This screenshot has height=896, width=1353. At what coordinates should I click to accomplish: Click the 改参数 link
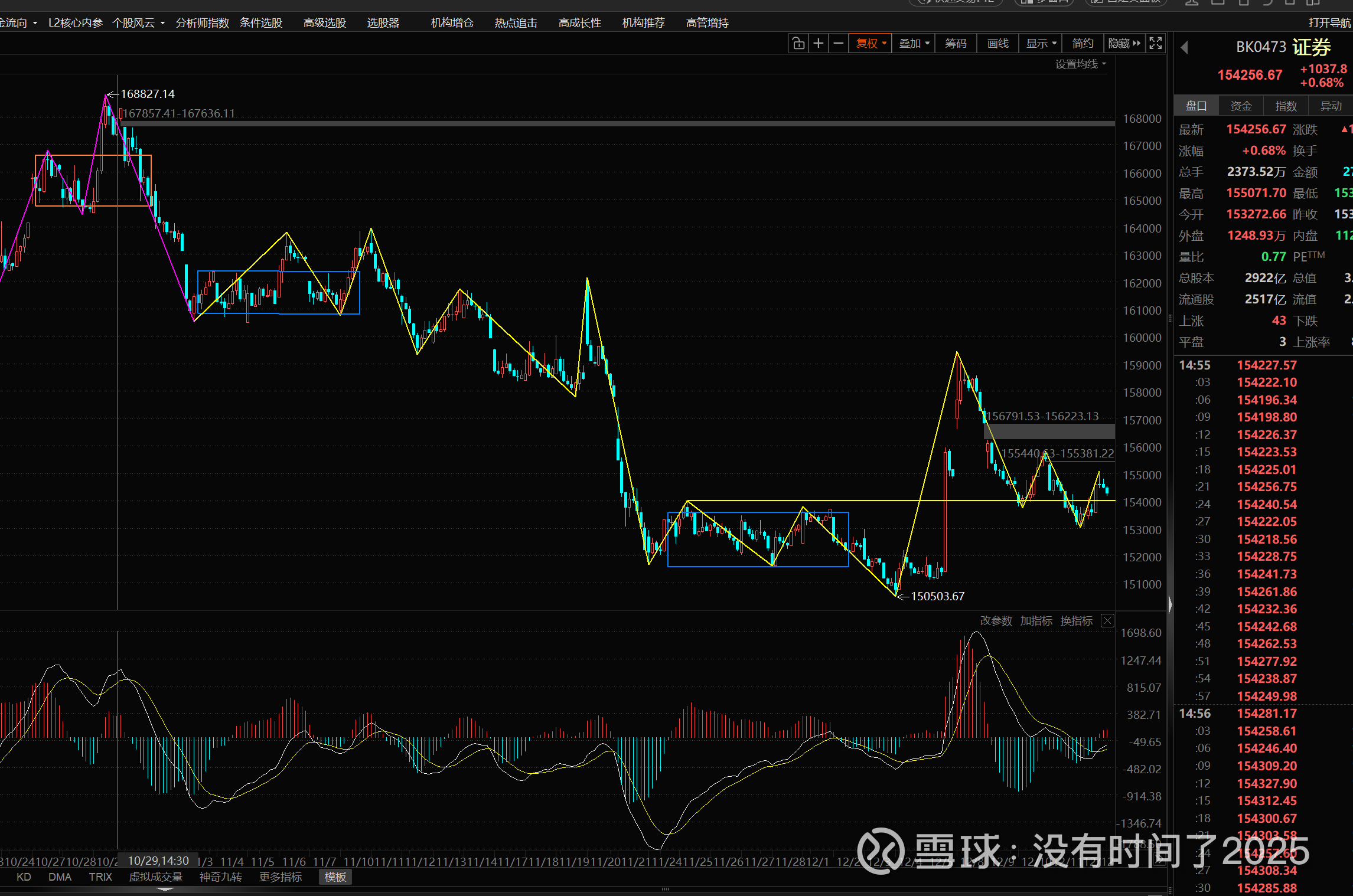[x=996, y=621]
